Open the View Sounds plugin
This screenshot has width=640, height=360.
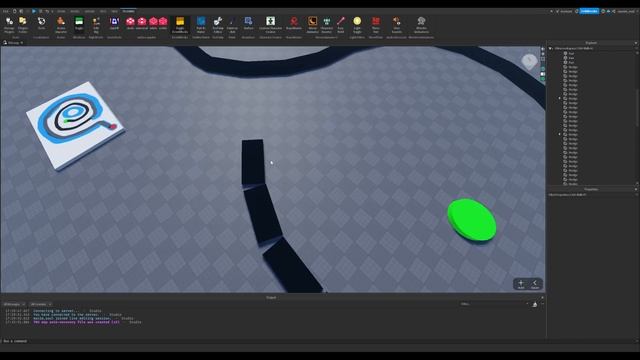[x=396, y=24]
